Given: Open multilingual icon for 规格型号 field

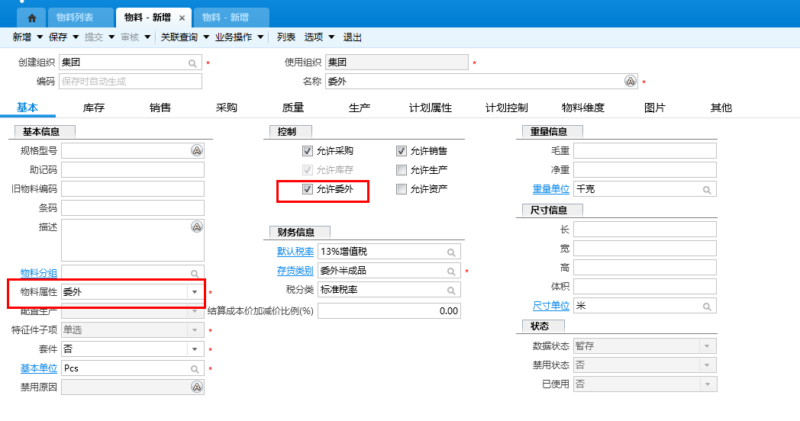Looking at the screenshot, I should [197, 150].
